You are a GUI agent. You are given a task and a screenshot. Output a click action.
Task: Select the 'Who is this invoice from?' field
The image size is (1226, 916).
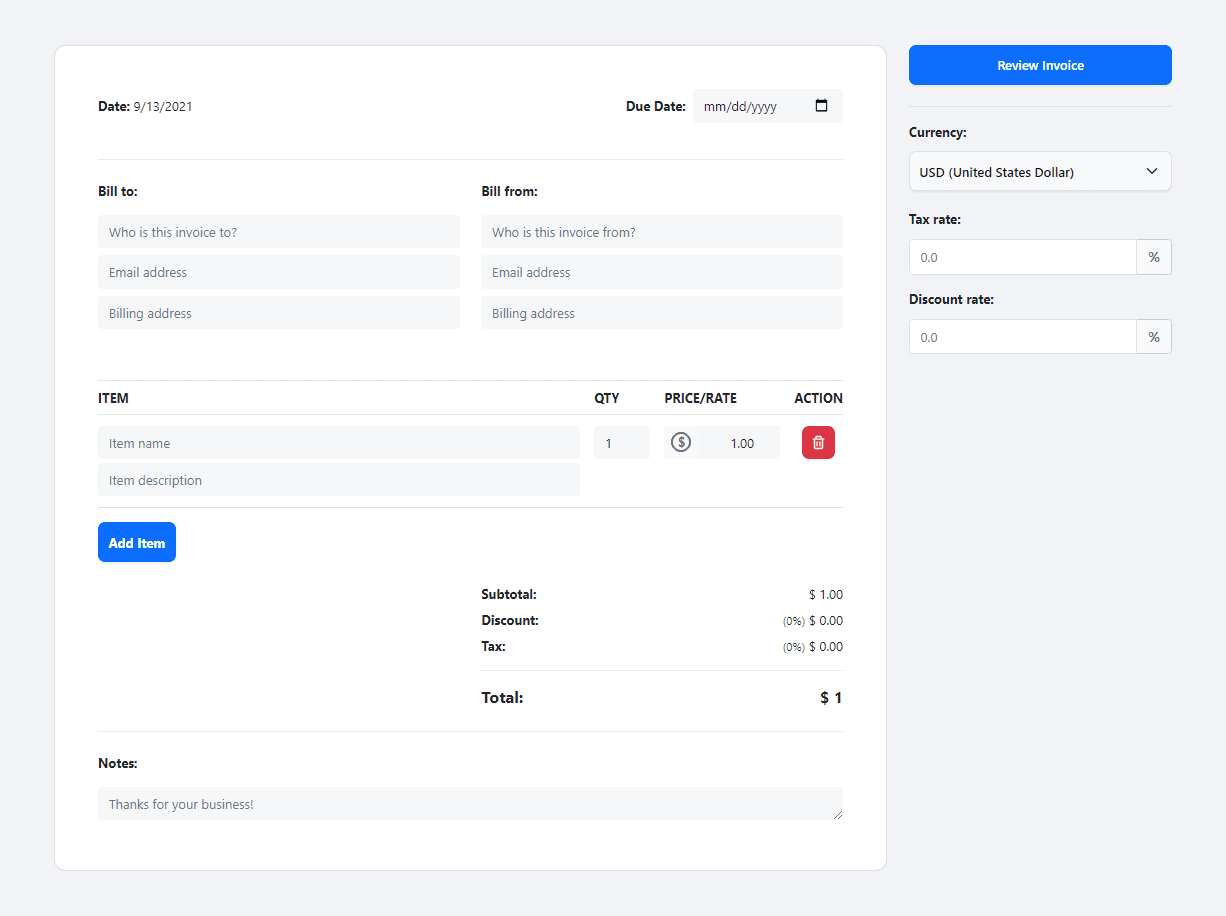click(661, 231)
